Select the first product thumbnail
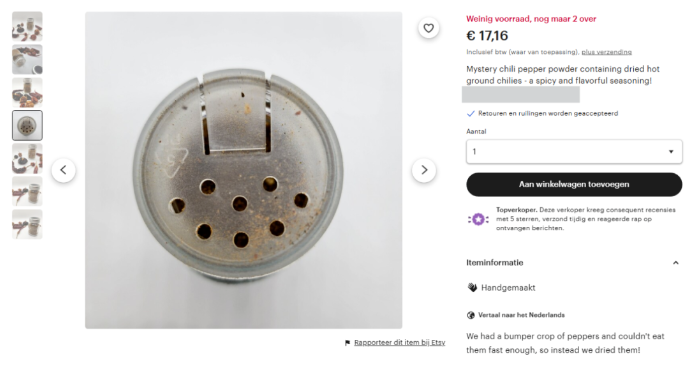The image size is (694, 367). coord(27,27)
